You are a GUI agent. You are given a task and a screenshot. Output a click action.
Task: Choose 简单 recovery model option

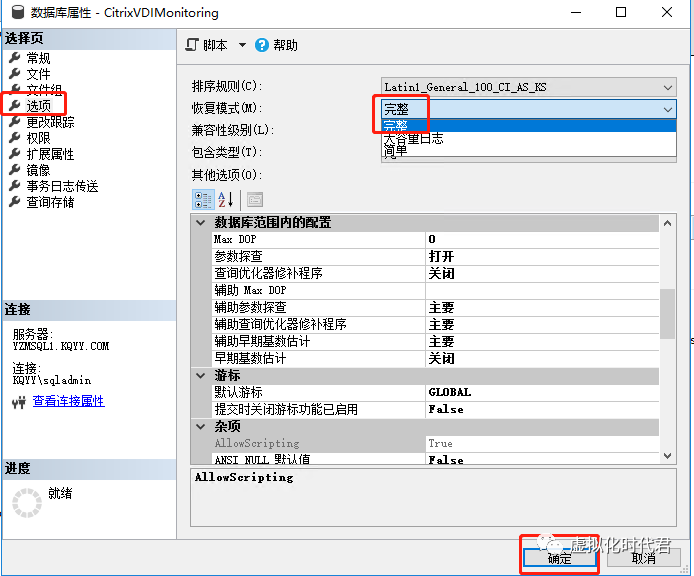528,151
